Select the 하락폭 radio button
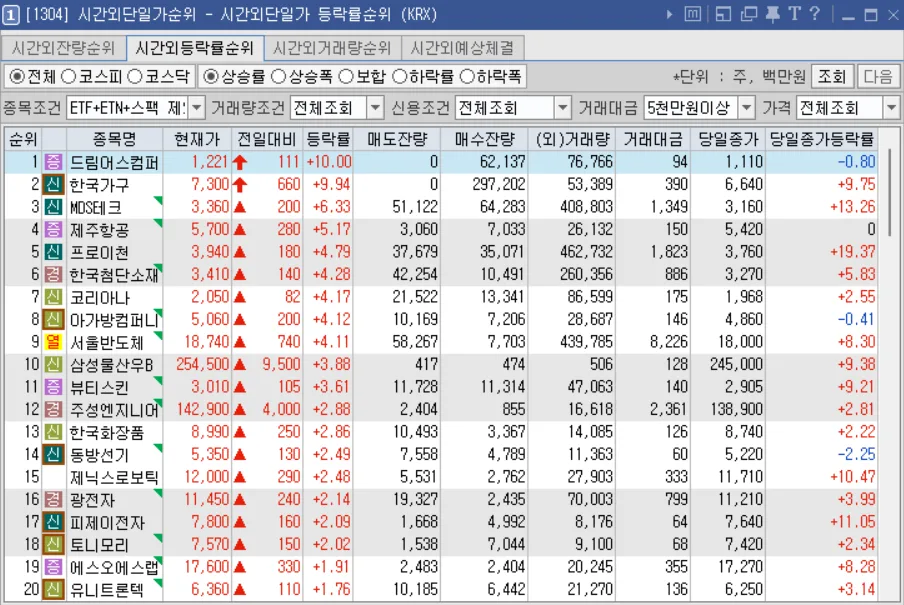The image size is (904, 605). [x=467, y=77]
